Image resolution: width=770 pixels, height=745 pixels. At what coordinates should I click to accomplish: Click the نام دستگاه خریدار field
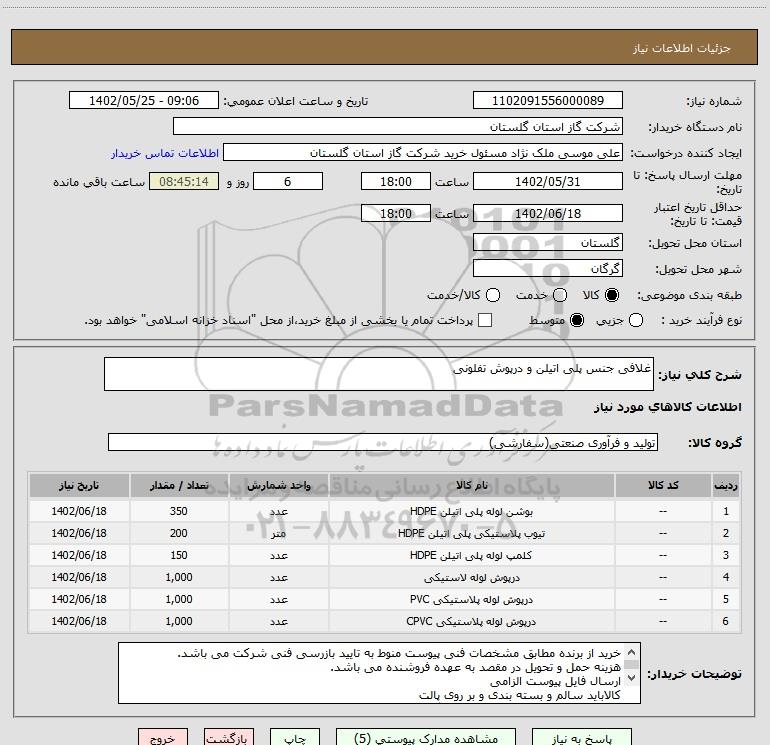click(398, 126)
